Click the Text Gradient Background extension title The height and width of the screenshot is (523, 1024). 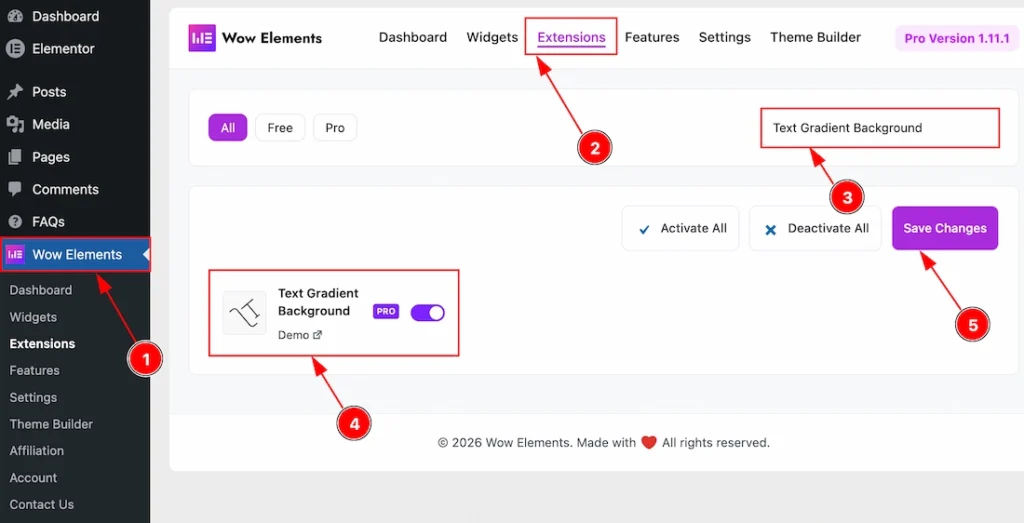click(x=318, y=302)
